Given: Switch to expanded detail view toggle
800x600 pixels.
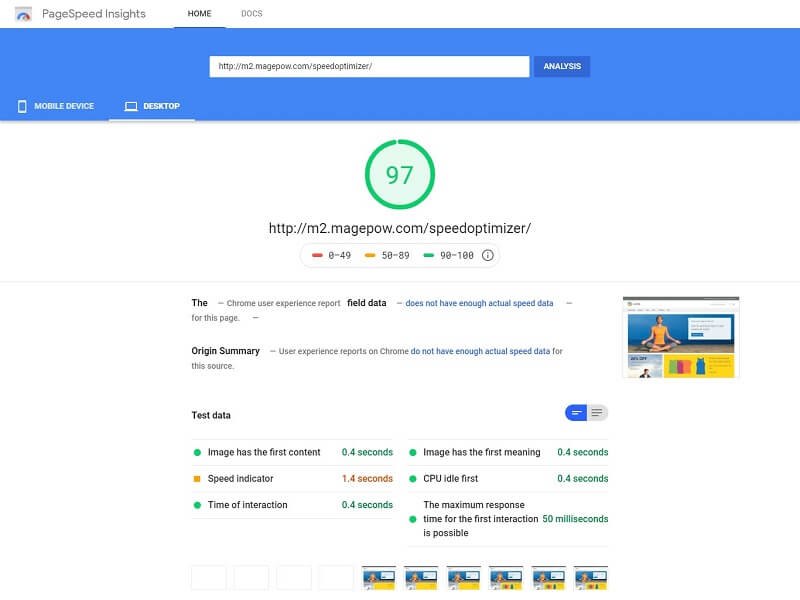Looking at the screenshot, I should coord(597,413).
